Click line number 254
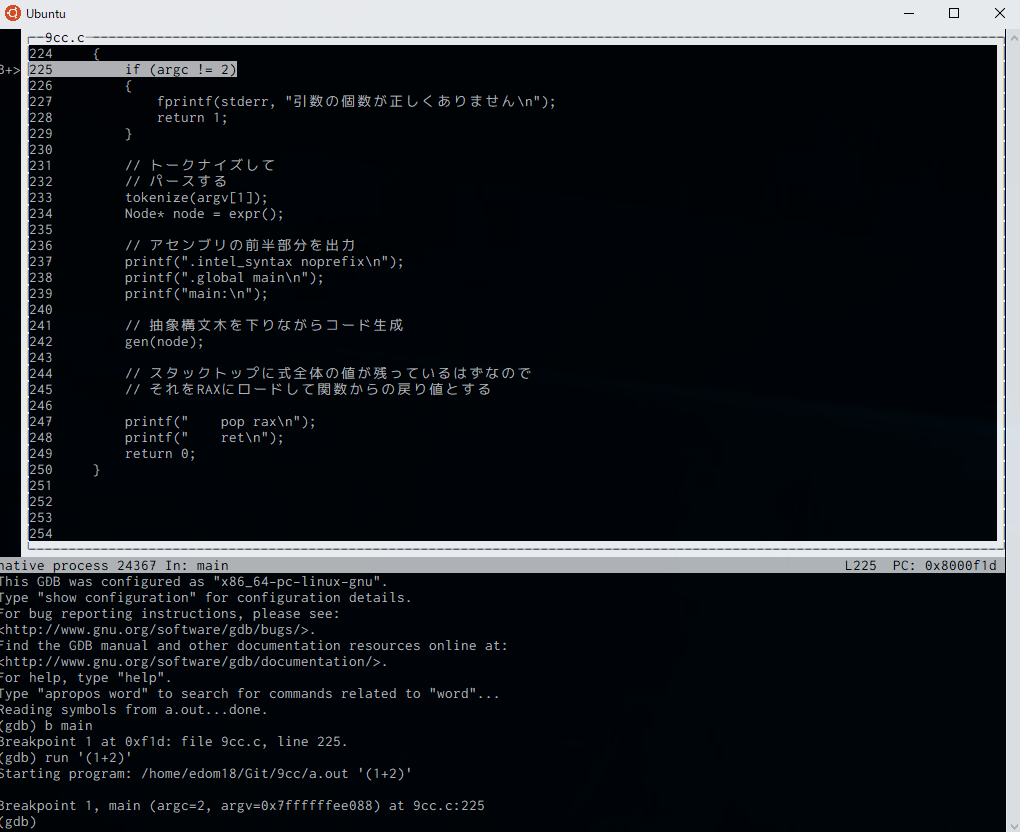Viewport: 1020px width, 832px height. (40, 533)
